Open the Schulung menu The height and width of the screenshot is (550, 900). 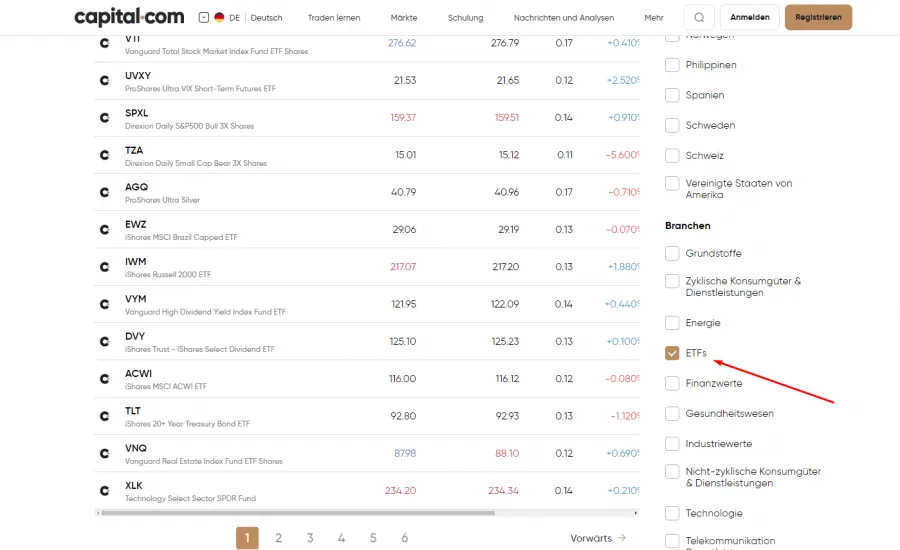coord(465,18)
